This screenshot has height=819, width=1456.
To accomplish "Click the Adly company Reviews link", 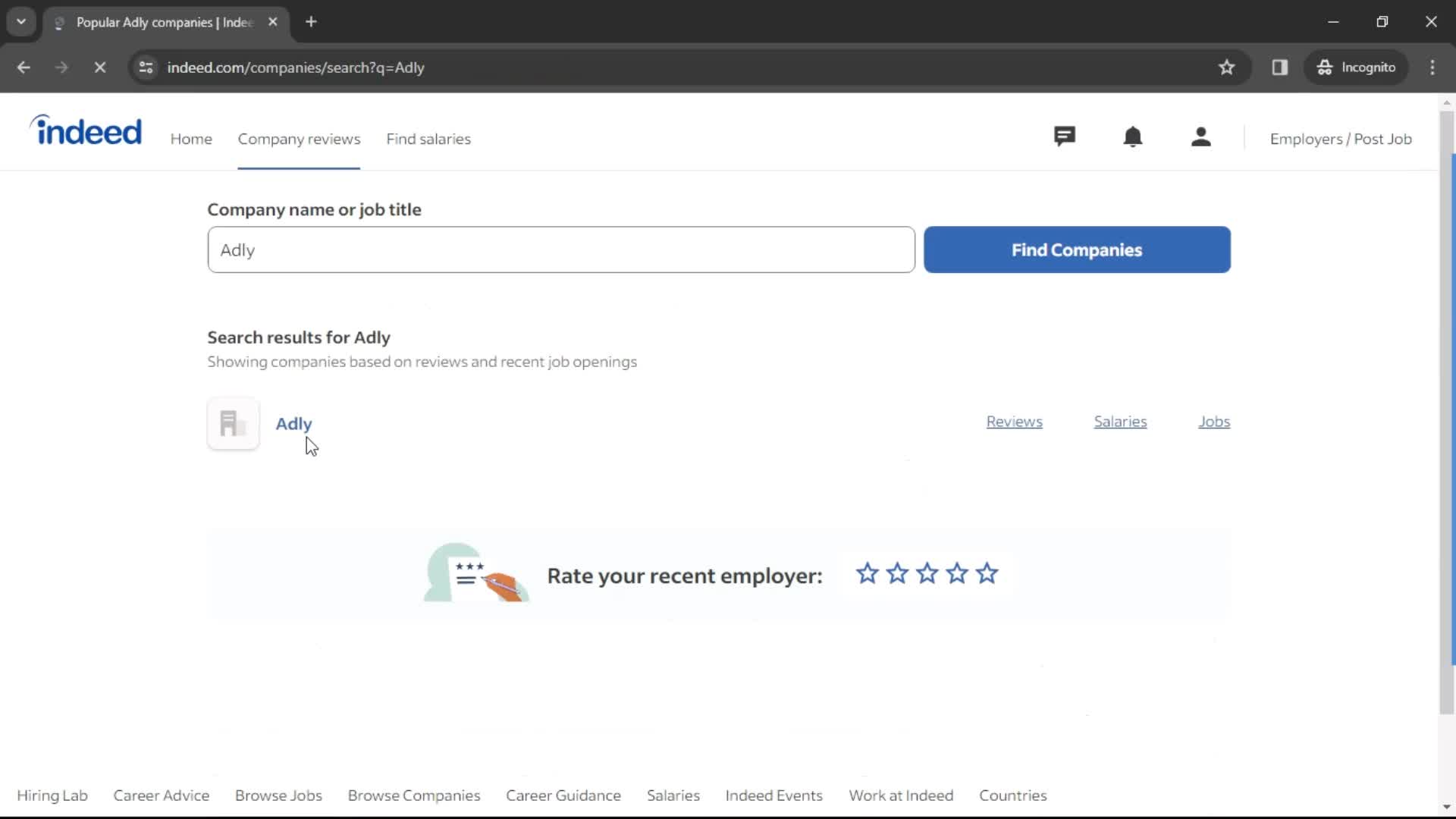I will click(1014, 421).
